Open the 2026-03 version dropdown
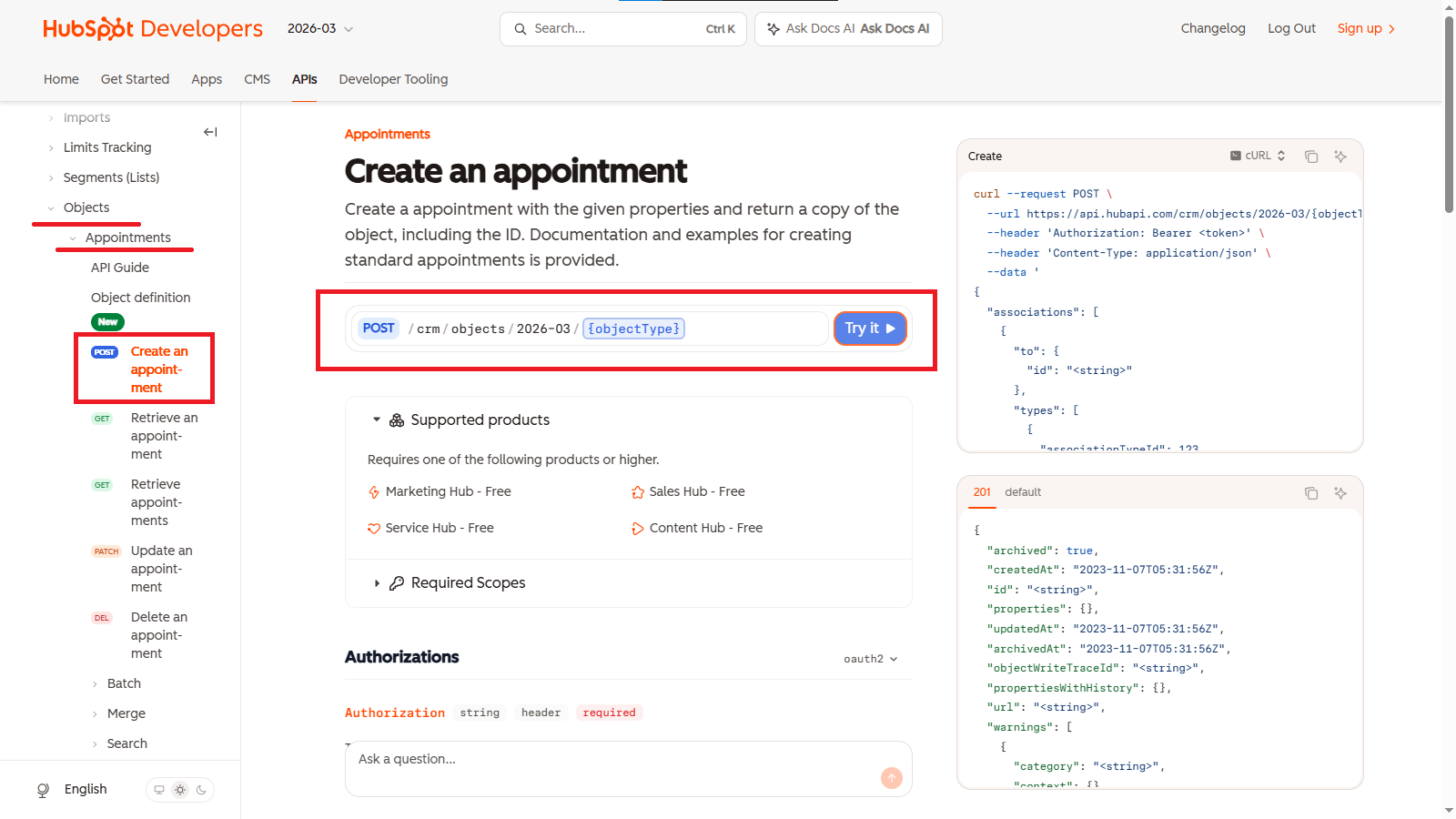Image resolution: width=1456 pixels, height=819 pixels. 320,29
